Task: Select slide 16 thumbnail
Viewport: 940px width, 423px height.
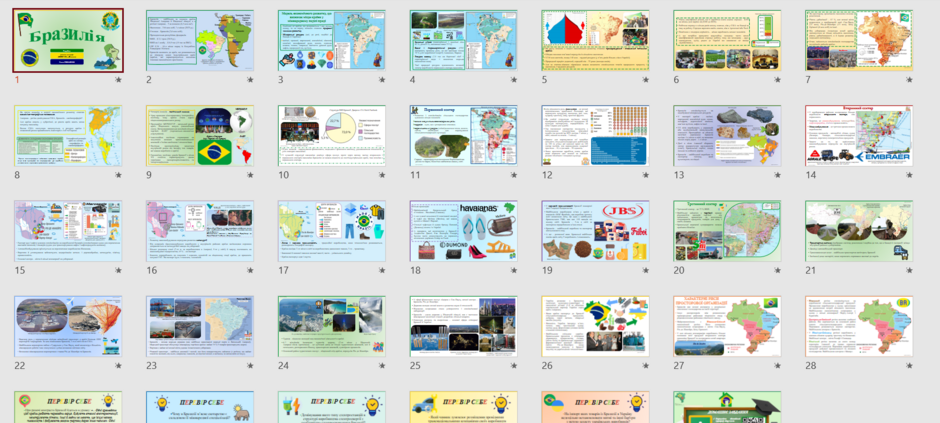Action: pyautogui.click(x=200, y=231)
